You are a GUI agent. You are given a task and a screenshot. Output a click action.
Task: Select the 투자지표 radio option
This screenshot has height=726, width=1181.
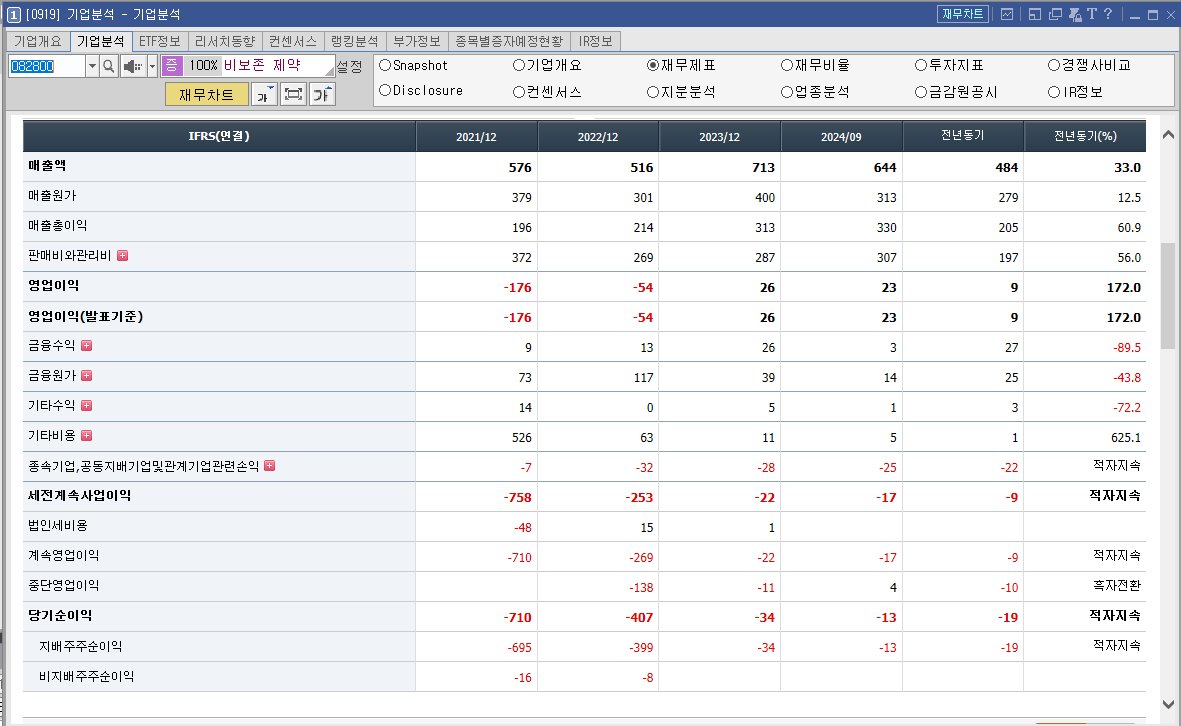pos(921,66)
